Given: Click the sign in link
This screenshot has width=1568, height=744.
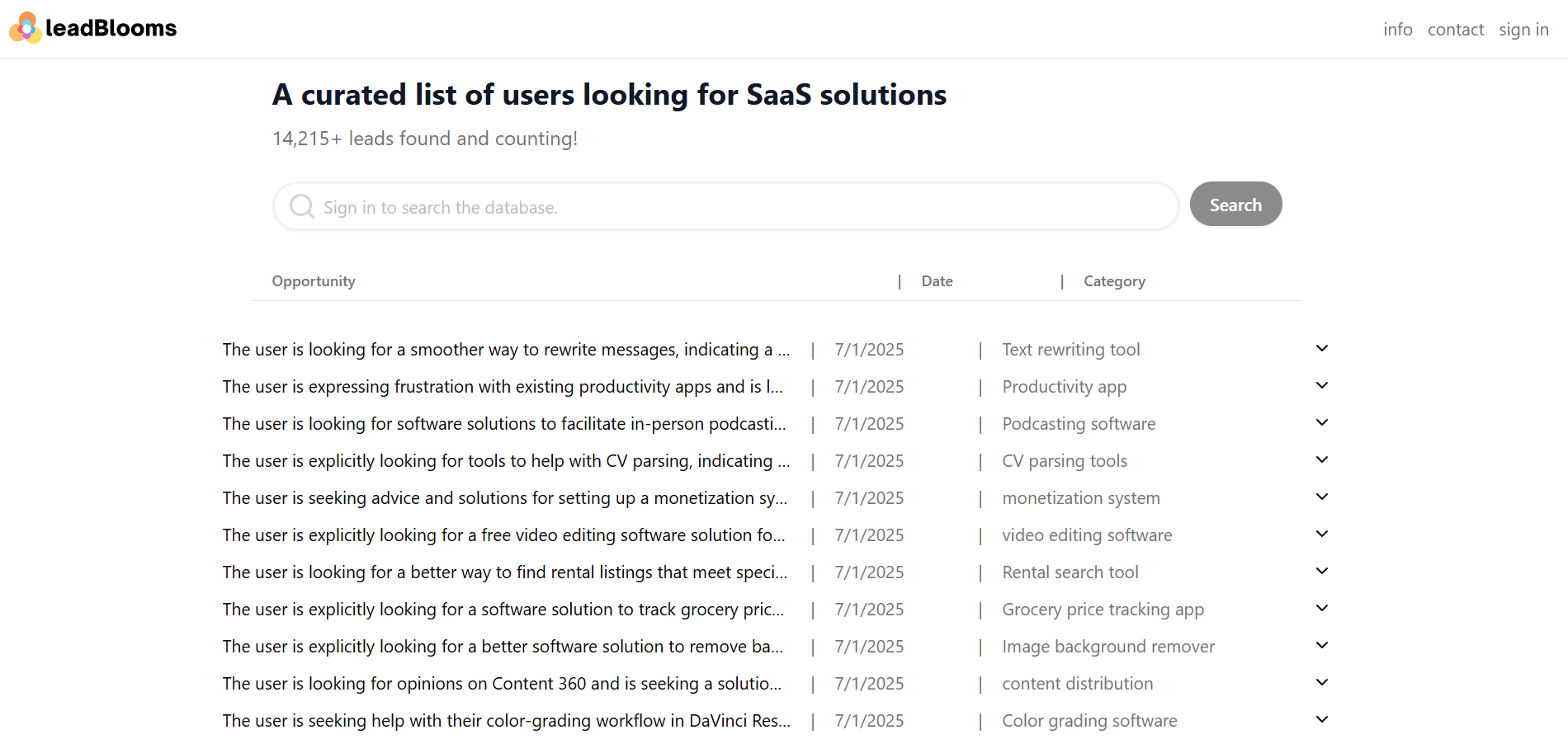Looking at the screenshot, I should pos(1523,30).
